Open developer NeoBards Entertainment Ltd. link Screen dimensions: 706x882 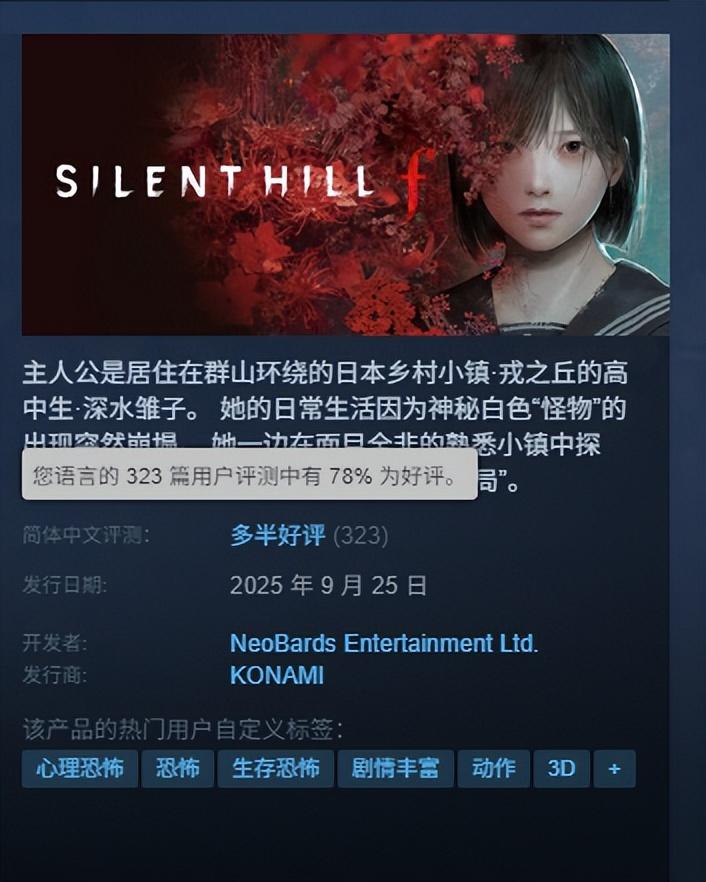384,644
